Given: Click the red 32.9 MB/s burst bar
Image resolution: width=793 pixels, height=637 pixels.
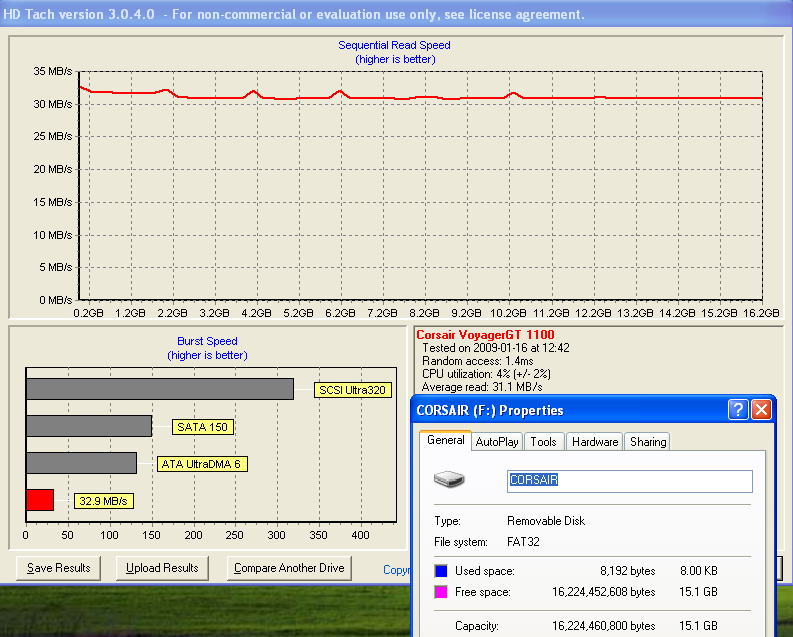Looking at the screenshot, I should (40, 500).
